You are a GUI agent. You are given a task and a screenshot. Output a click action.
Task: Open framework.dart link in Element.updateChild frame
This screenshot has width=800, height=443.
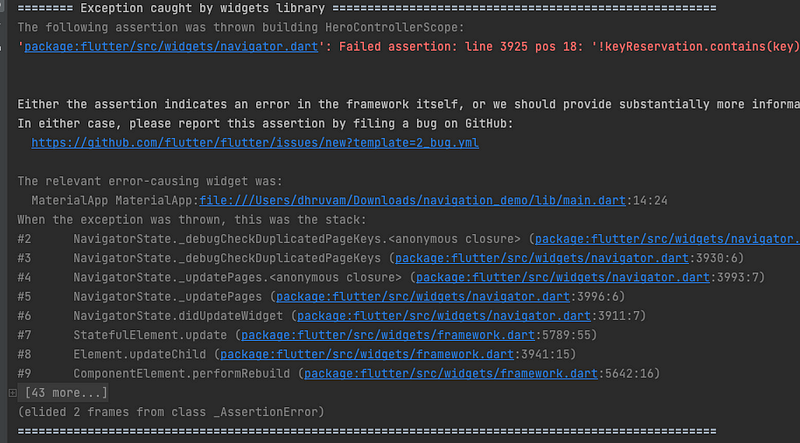pos(367,354)
